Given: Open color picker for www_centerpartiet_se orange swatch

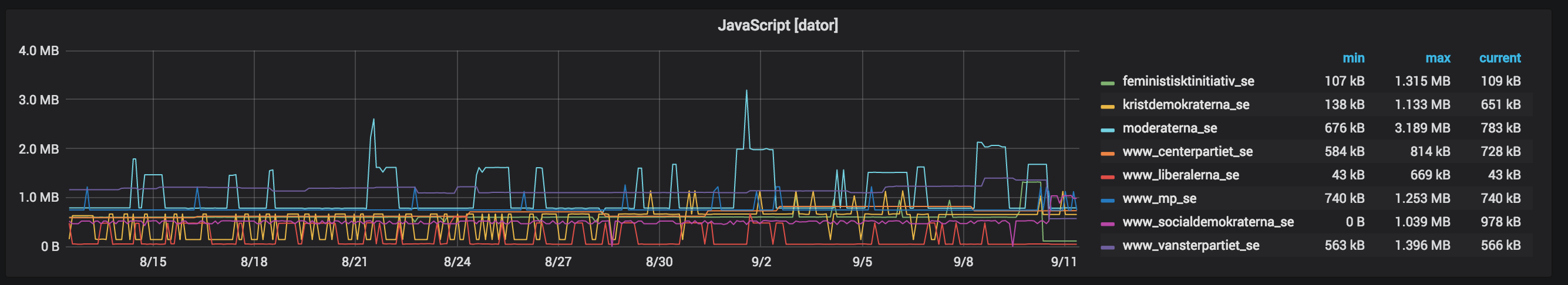Looking at the screenshot, I should tap(1108, 153).
